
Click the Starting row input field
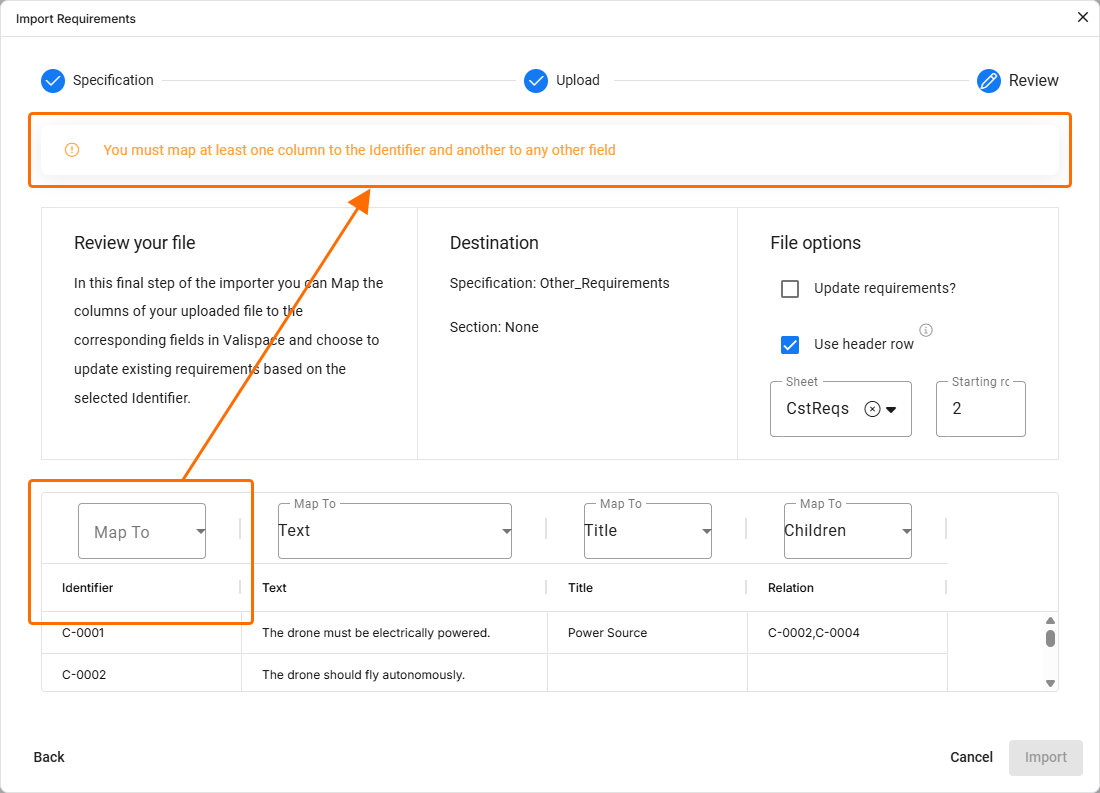tap(980, 409)
